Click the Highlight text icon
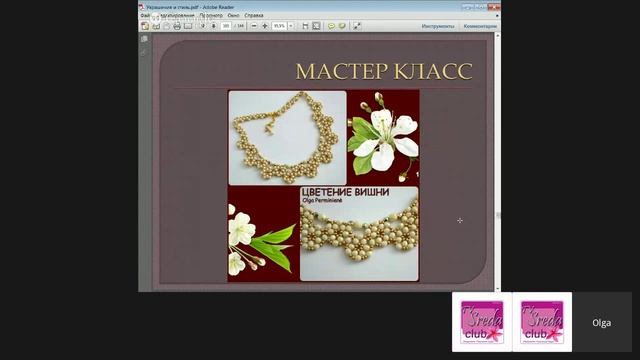This screenshot has width=640, height=360. 342,26
